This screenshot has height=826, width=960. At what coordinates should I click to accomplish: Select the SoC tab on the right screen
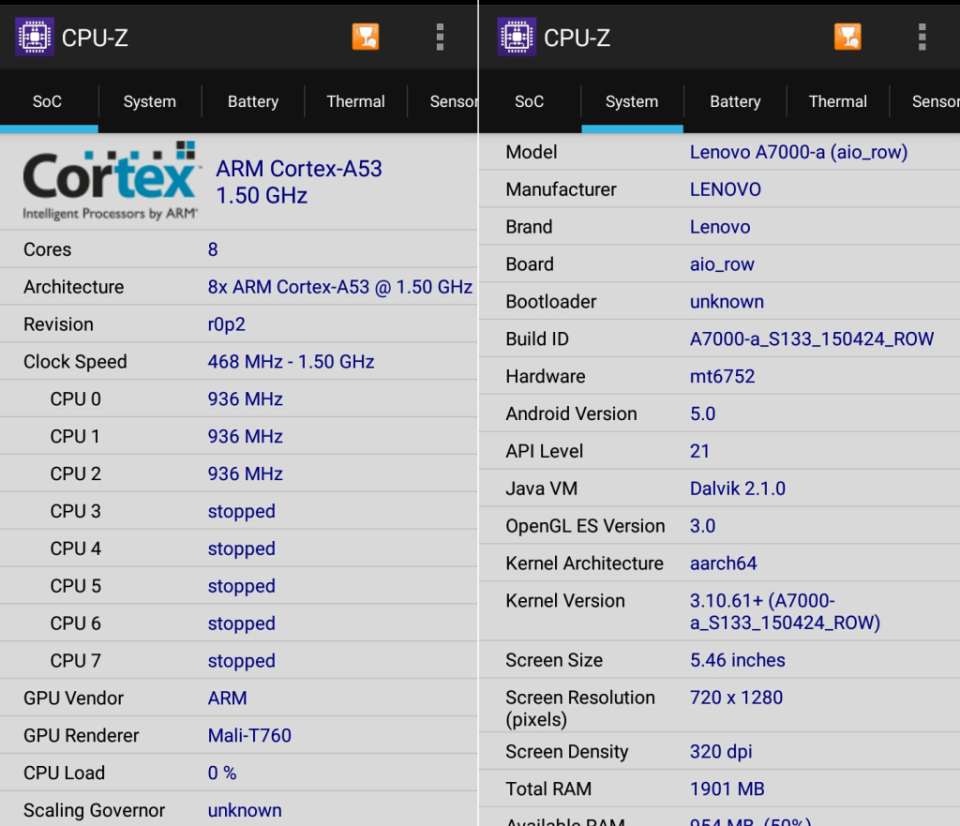[x=529, y=101]
